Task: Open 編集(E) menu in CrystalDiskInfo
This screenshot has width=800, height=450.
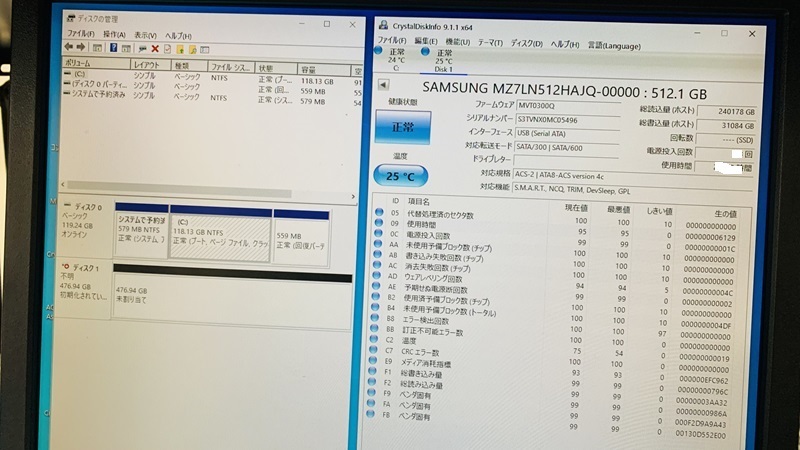Action: (x=426, y=41)
